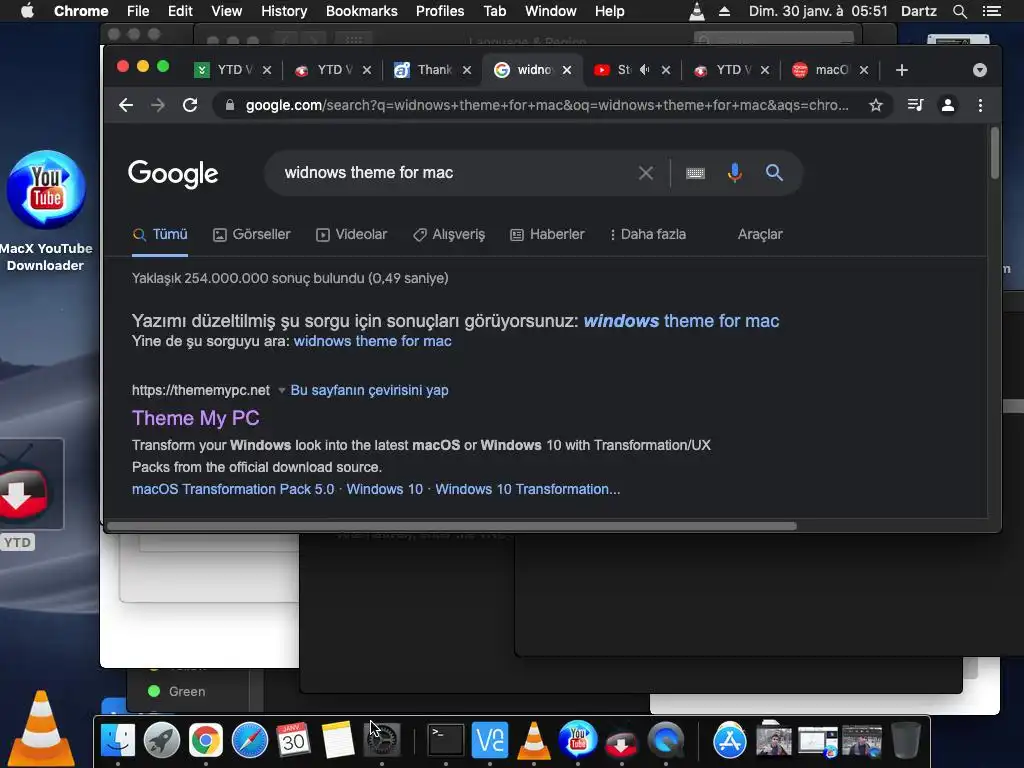This screenshot has width=1024, height=768.
Task: Switch to Videolar results
Action: 351,234
